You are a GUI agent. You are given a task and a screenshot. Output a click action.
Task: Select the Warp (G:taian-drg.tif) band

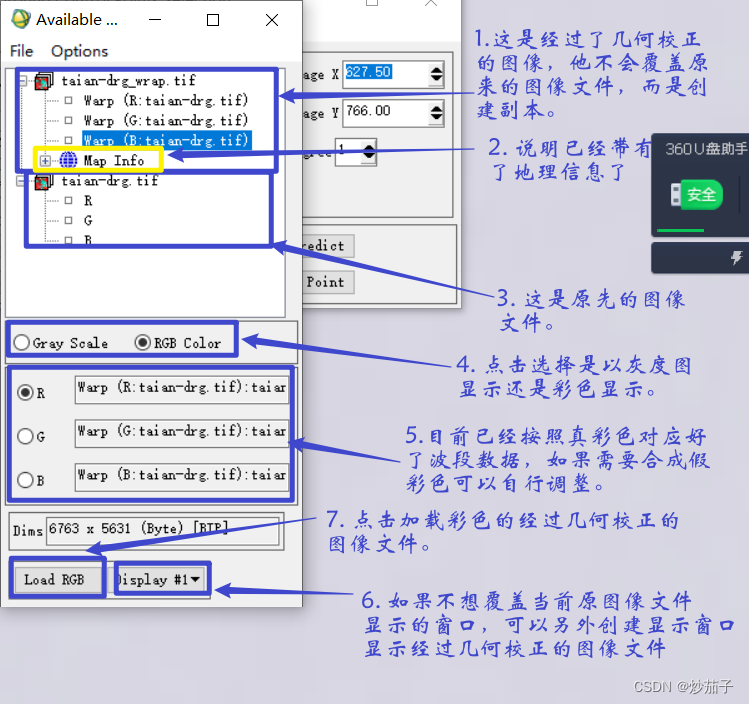[x=166, y=120]
